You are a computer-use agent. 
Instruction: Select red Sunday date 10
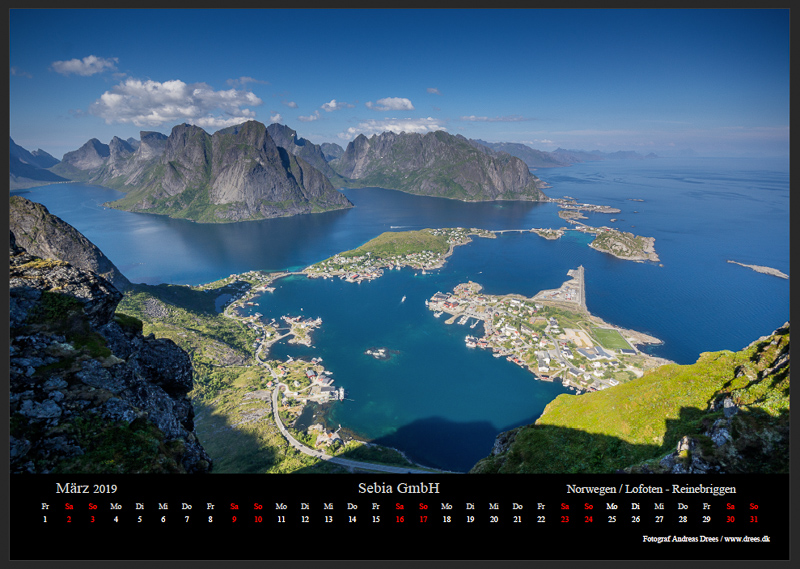click(258, 519)
